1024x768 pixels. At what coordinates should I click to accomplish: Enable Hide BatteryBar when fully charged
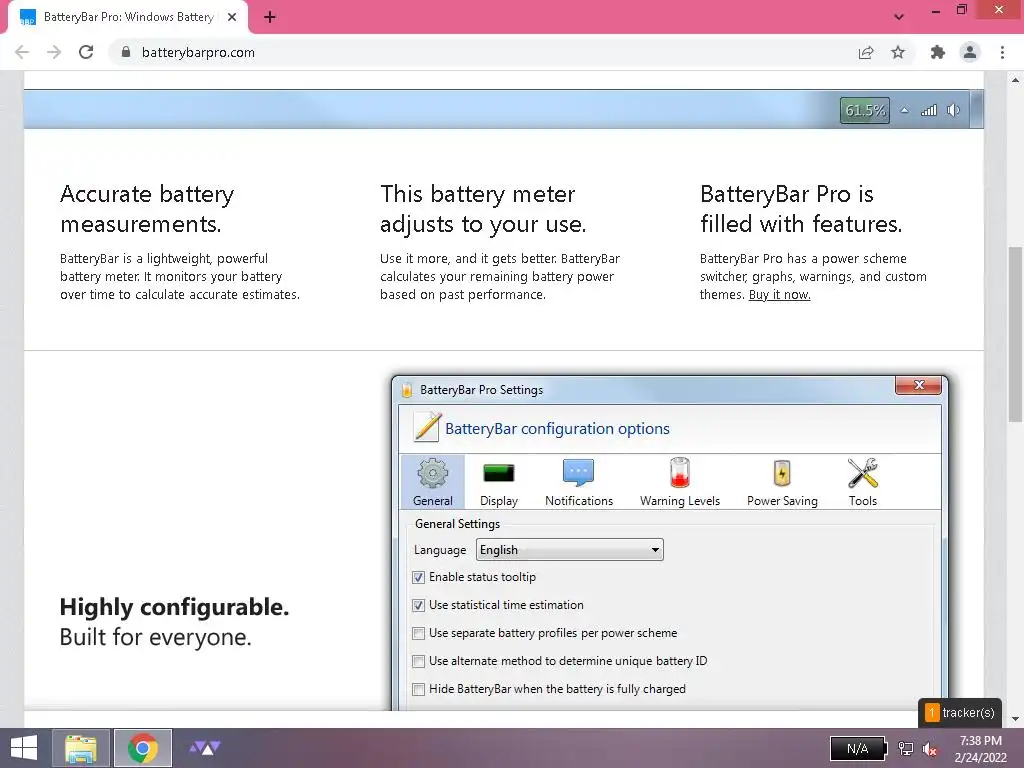tap(419, 690)
